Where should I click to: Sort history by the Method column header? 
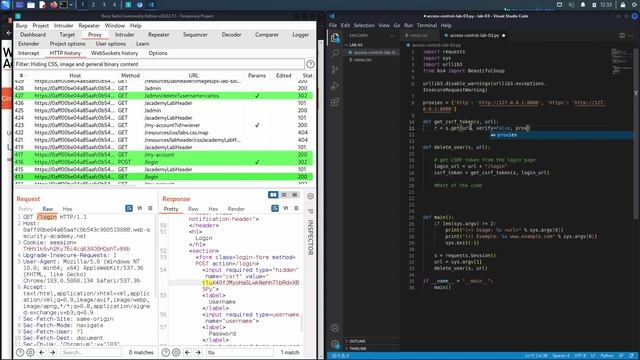(x=130, y=76)
